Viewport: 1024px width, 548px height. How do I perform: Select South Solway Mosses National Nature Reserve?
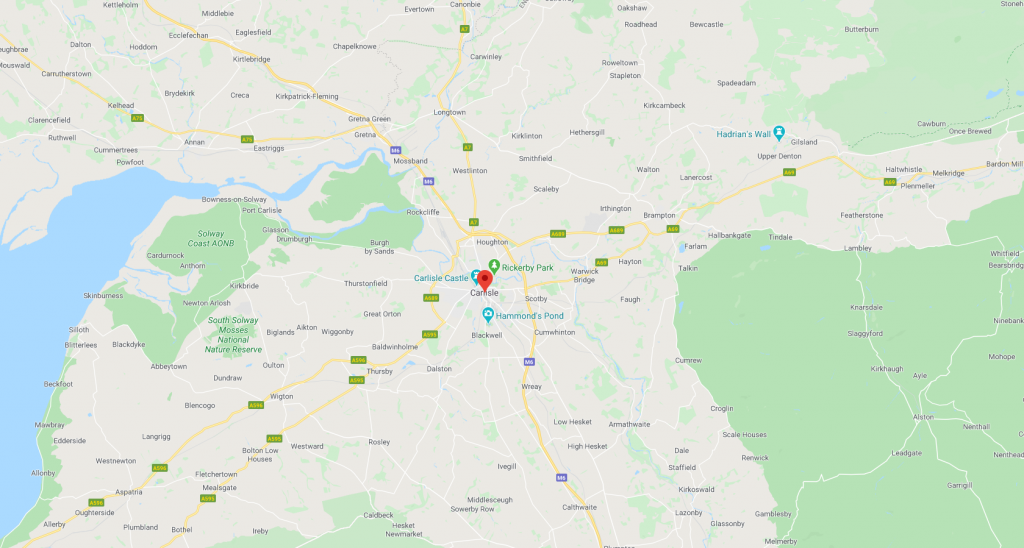[233, 334]
